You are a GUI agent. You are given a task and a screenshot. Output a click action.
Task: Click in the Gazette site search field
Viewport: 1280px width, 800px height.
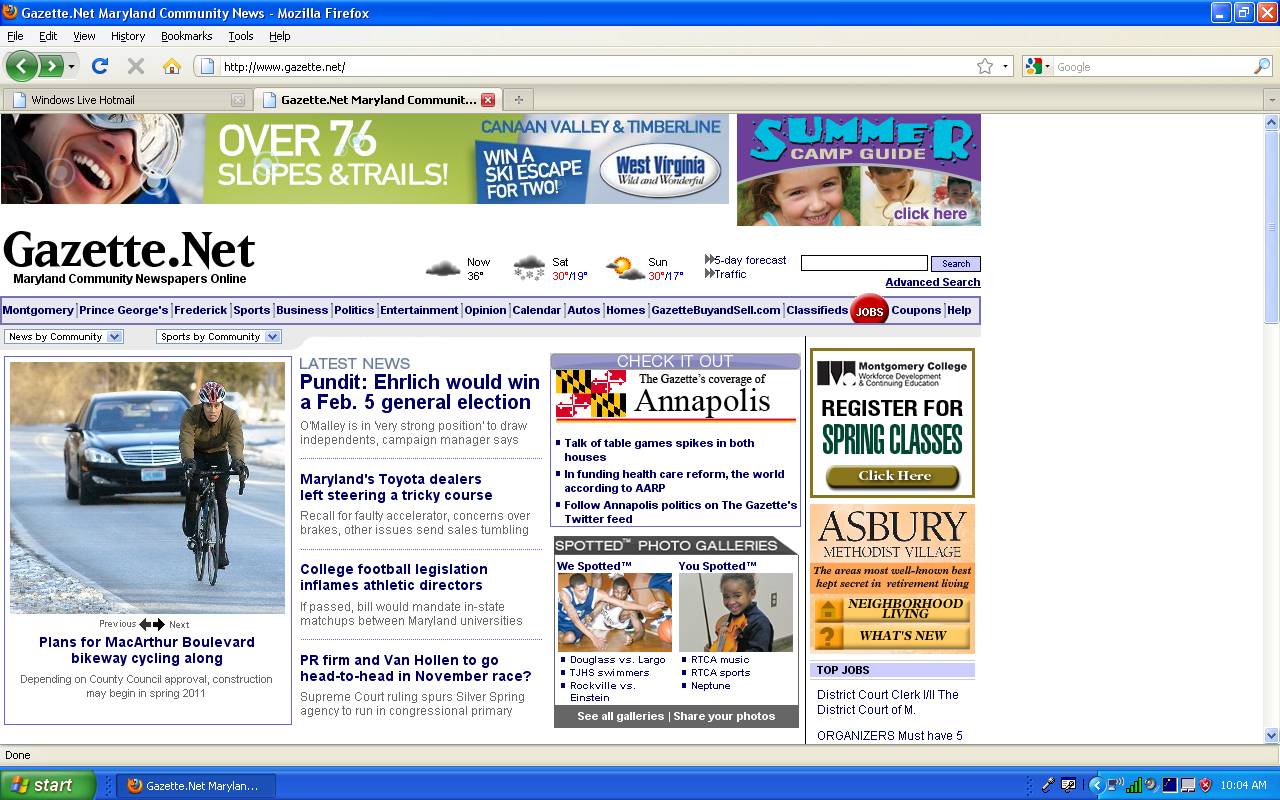864,263
